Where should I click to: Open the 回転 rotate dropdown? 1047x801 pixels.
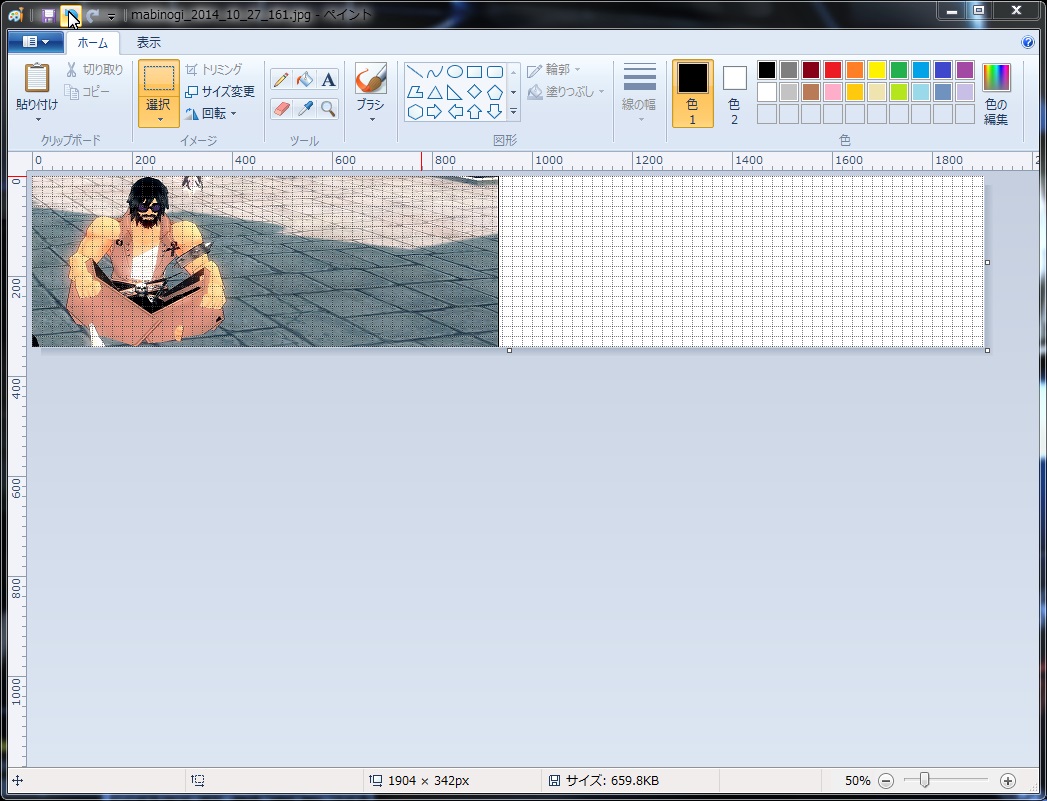coord(210,113)
